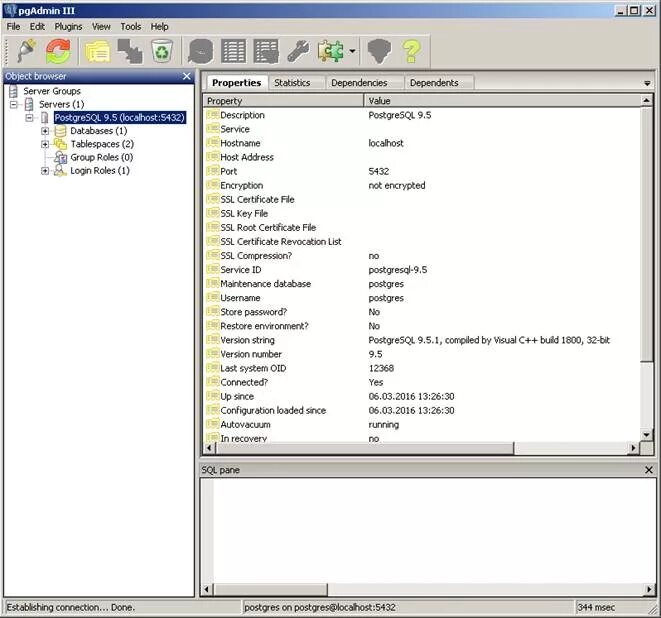
Task: Open the Plugins menu
Action: click(68, 27)
